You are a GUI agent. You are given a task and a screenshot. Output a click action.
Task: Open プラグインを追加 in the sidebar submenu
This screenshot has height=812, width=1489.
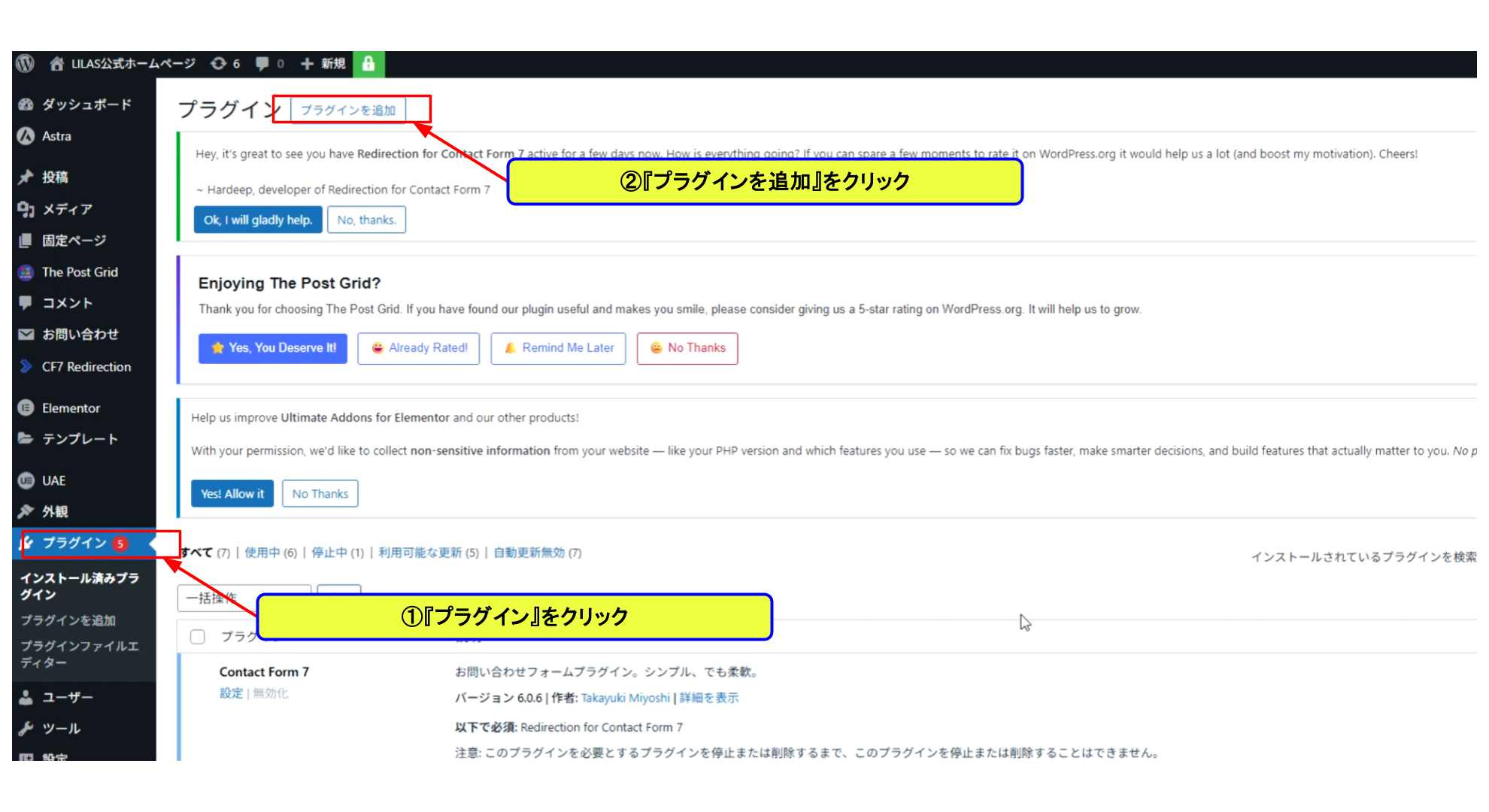pos(68,620)
